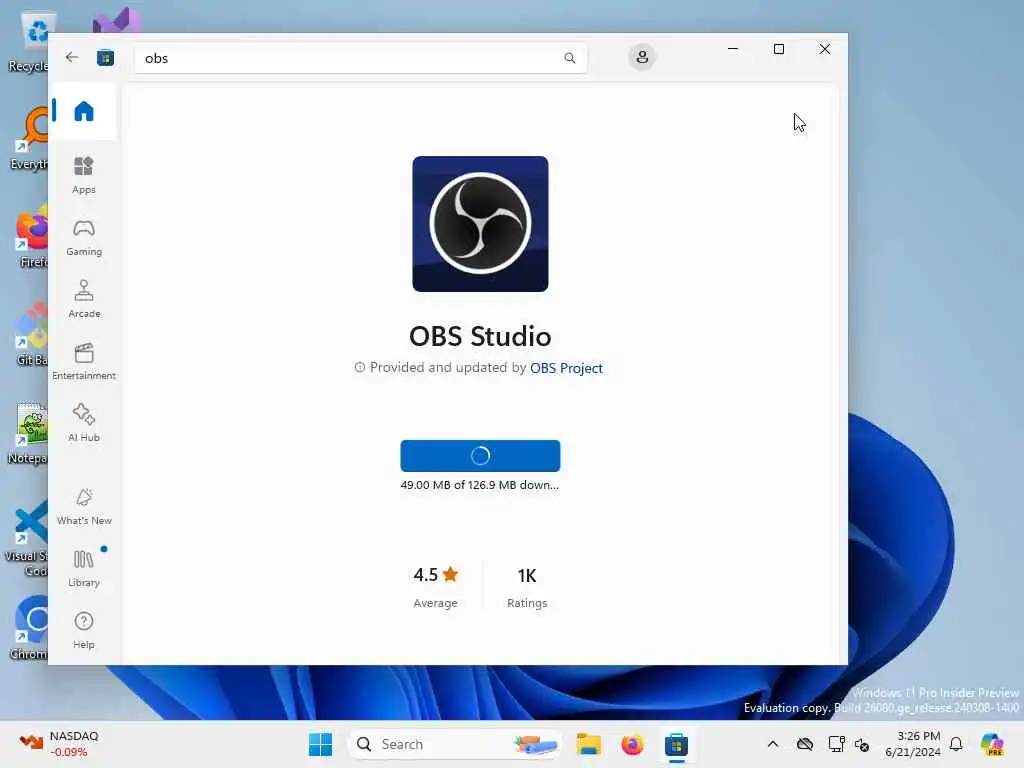Minimize the Microsoft Store window
This screenshot has width=1024, height=768.
pos(733,49)
